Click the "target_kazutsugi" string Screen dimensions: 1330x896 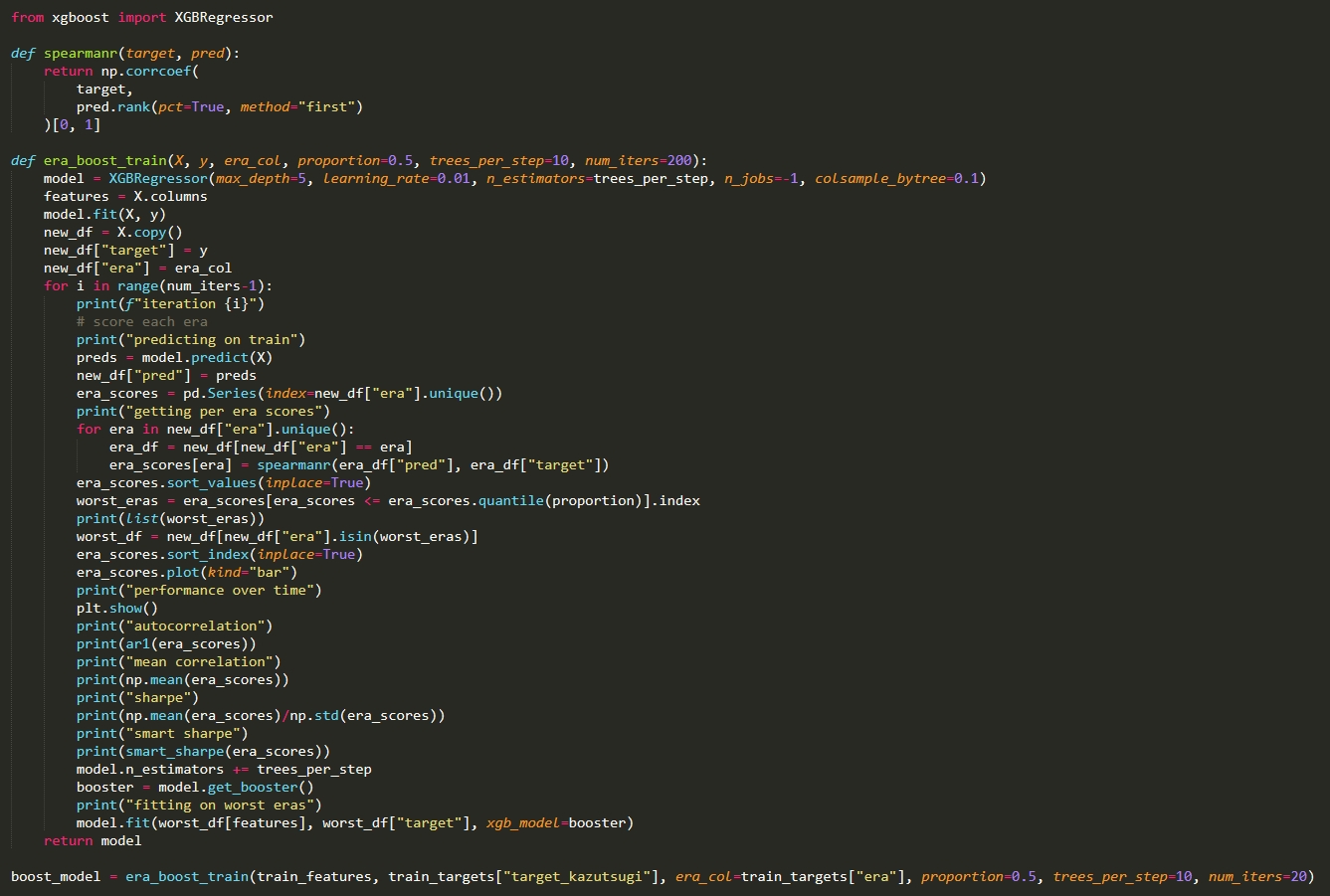coord(580,876)
